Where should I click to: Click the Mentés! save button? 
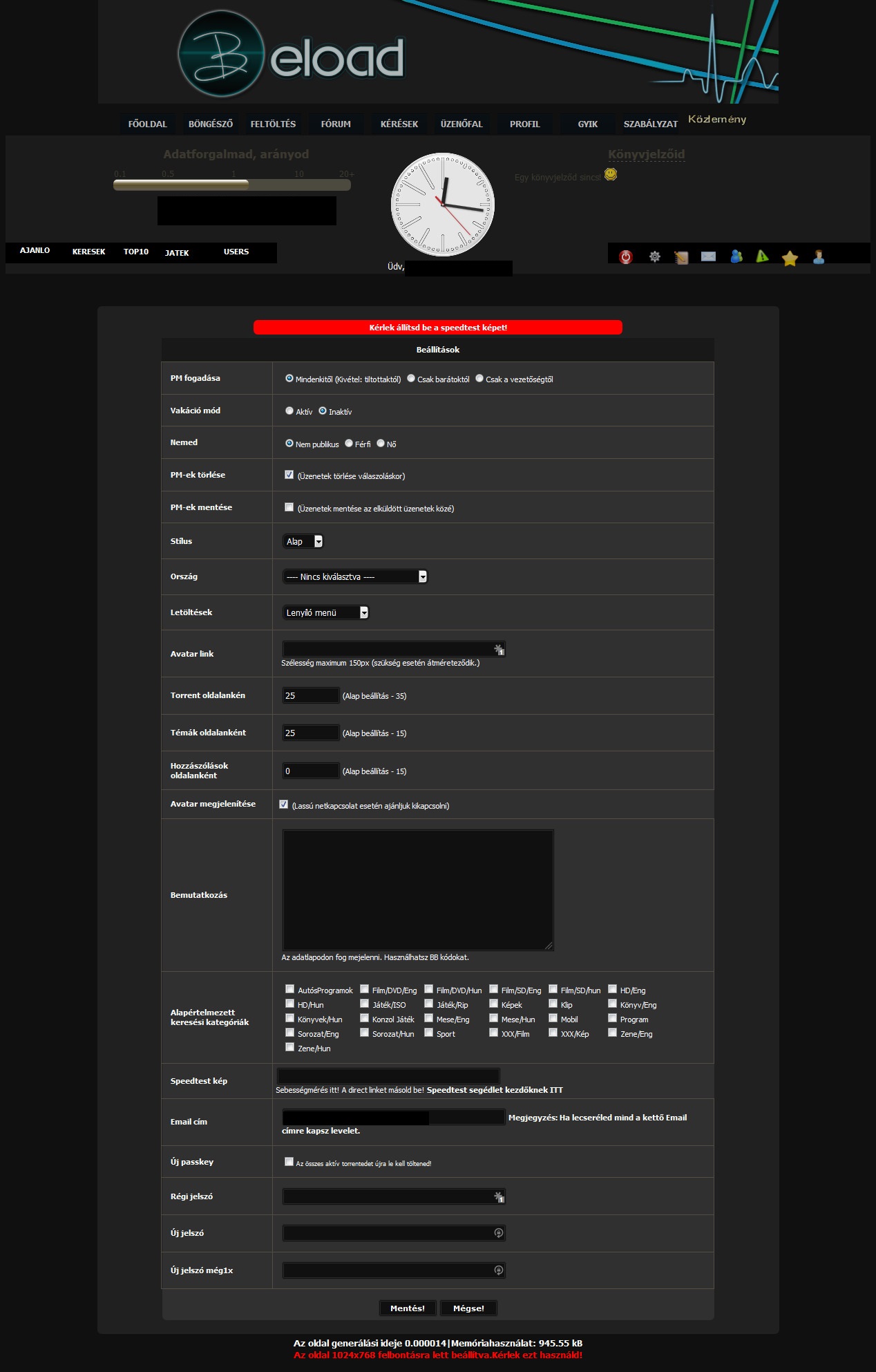click(408, 1308)
